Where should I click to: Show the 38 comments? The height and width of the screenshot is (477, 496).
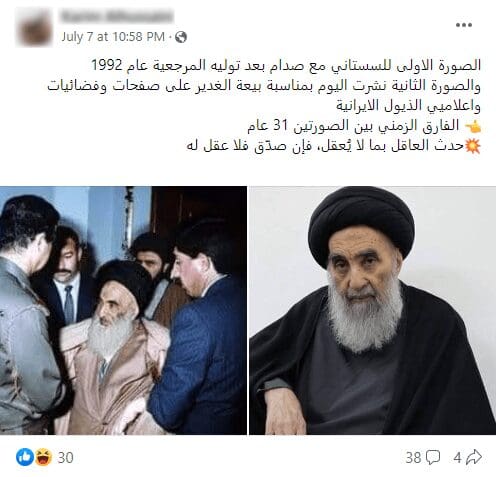pyautogui.click(x=413, y=457)
